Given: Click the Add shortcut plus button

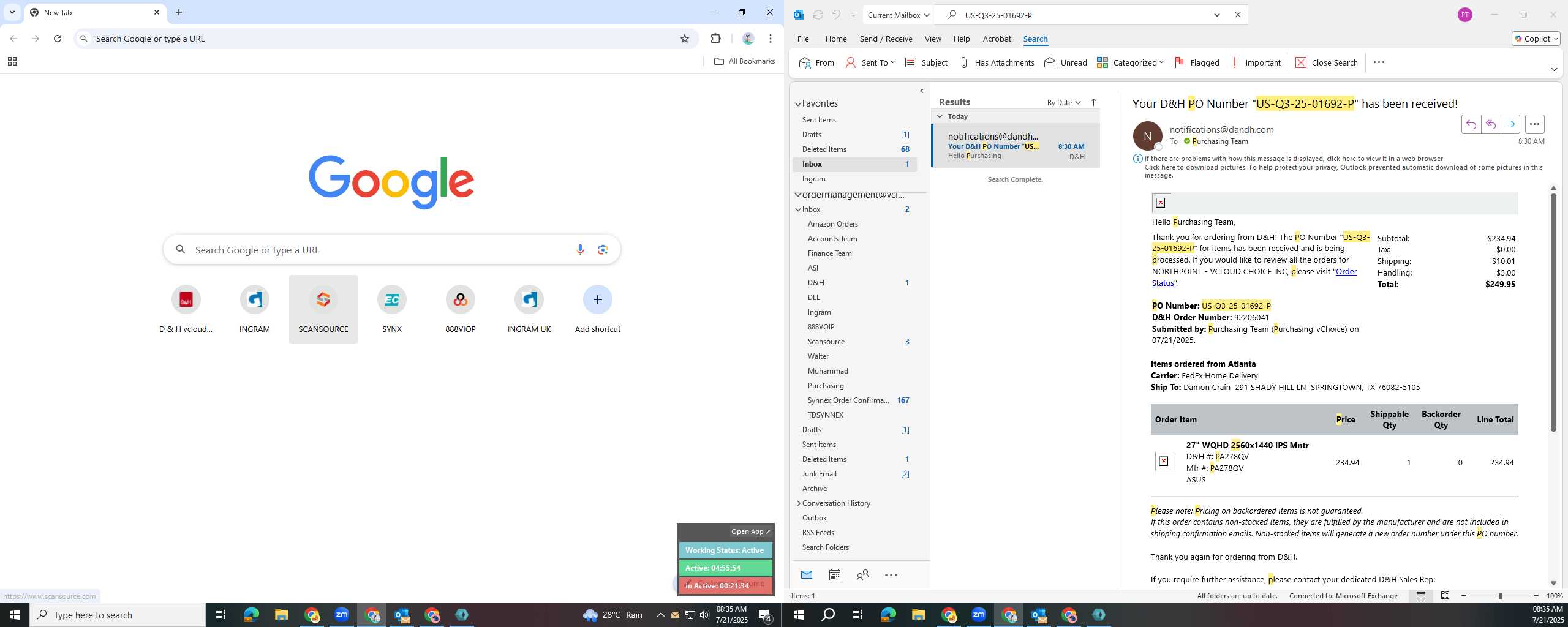Looking at the screenshot, I should [597, 299].
